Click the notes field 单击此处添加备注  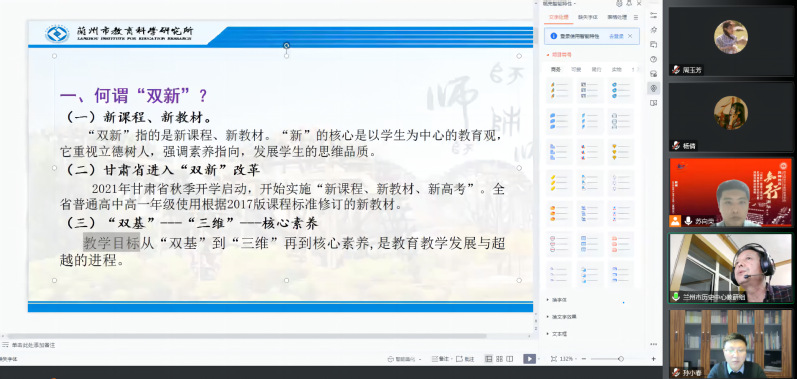click(x=34, y=345)
